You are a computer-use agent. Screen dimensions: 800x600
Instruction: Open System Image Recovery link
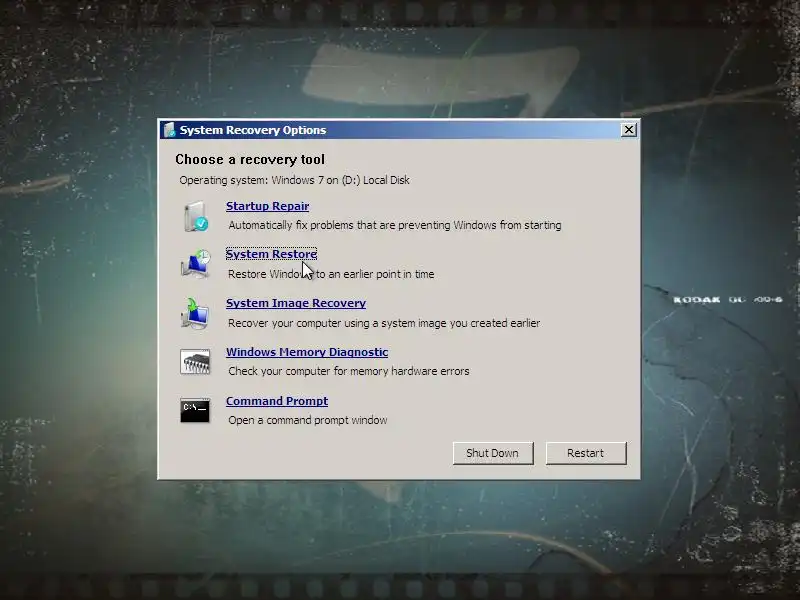click(296, 303)
